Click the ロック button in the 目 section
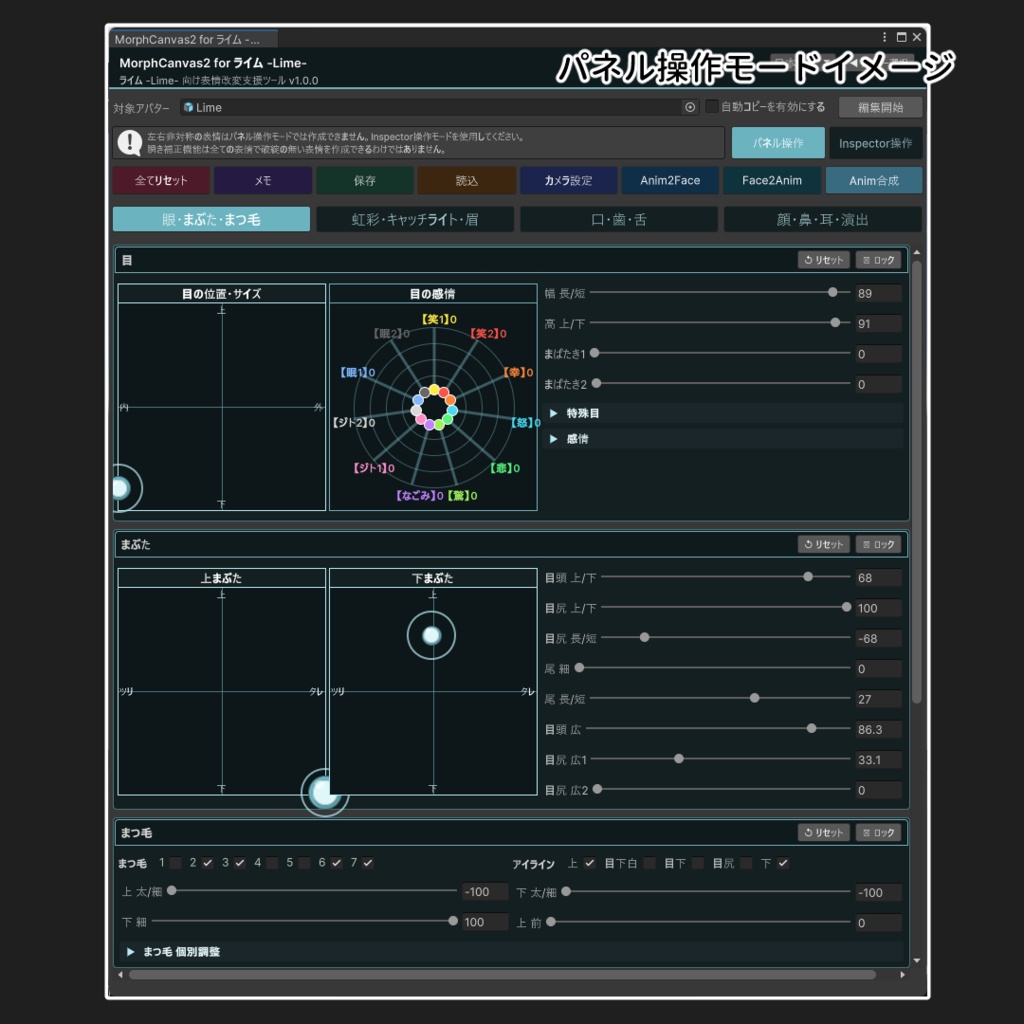 coord(878,260)
